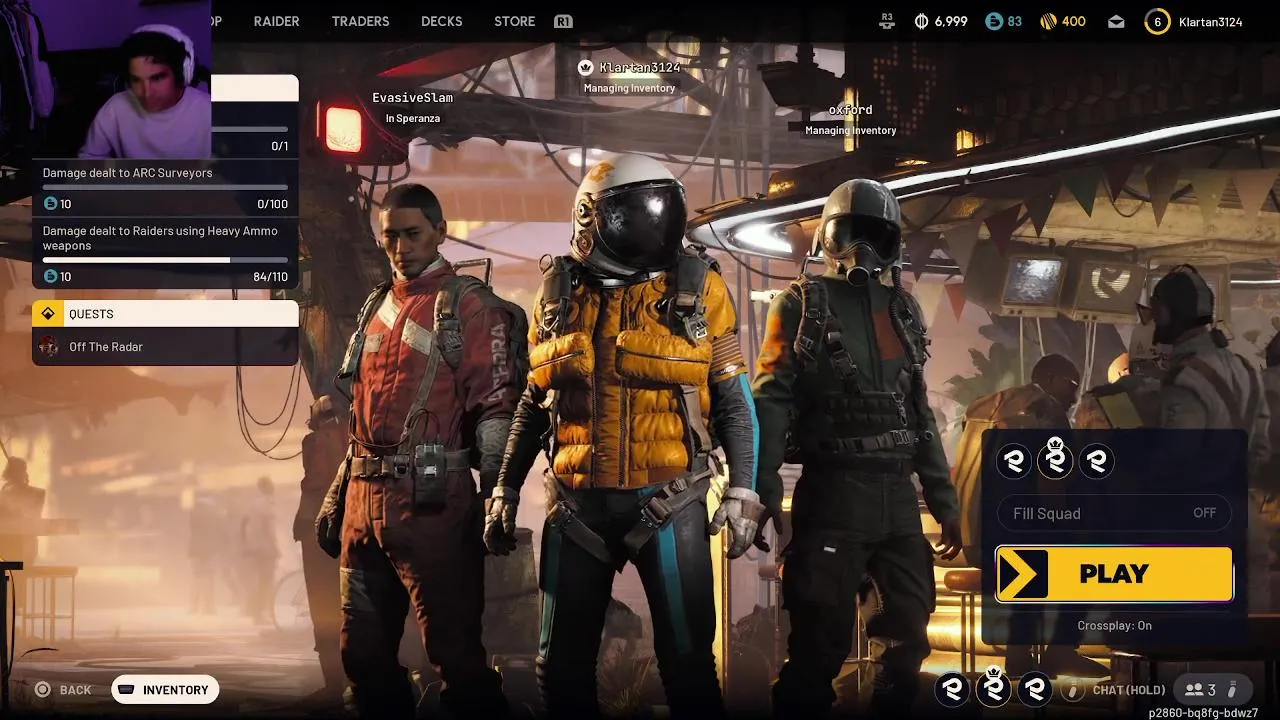
Task: Open the mail envelope icon
Action: 1116,21
